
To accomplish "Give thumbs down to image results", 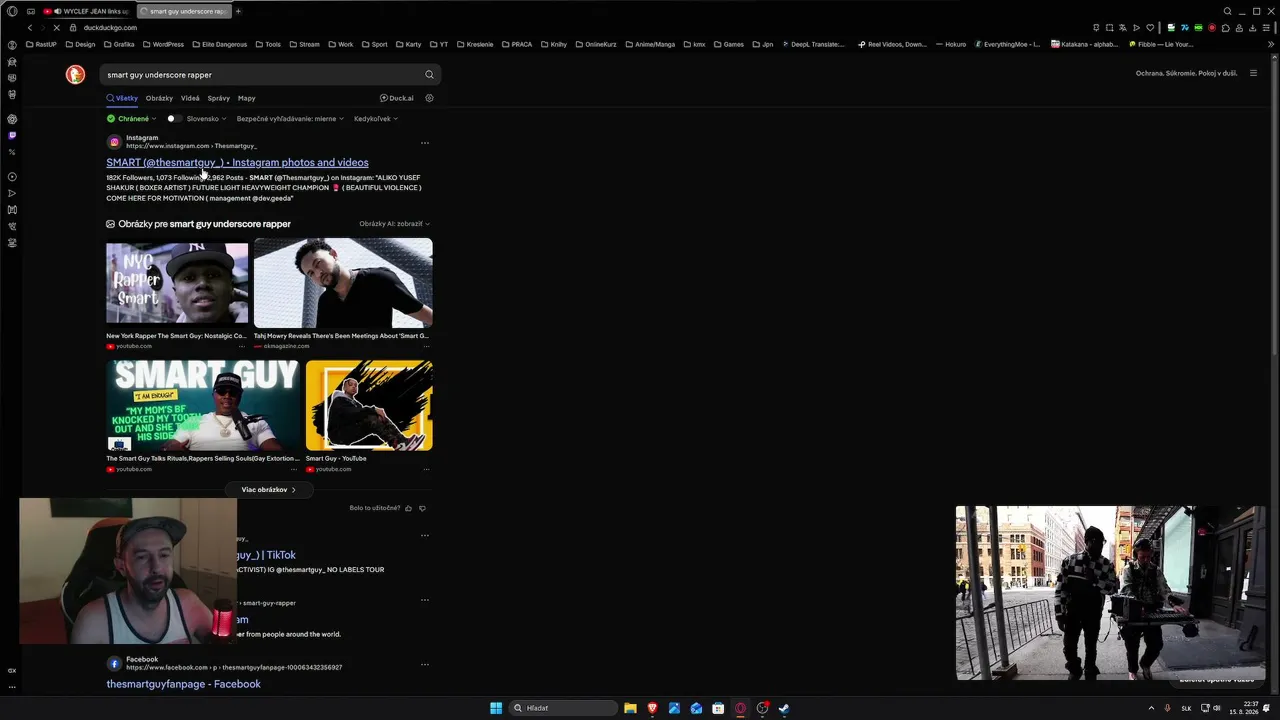I will (x=422, y=508).
